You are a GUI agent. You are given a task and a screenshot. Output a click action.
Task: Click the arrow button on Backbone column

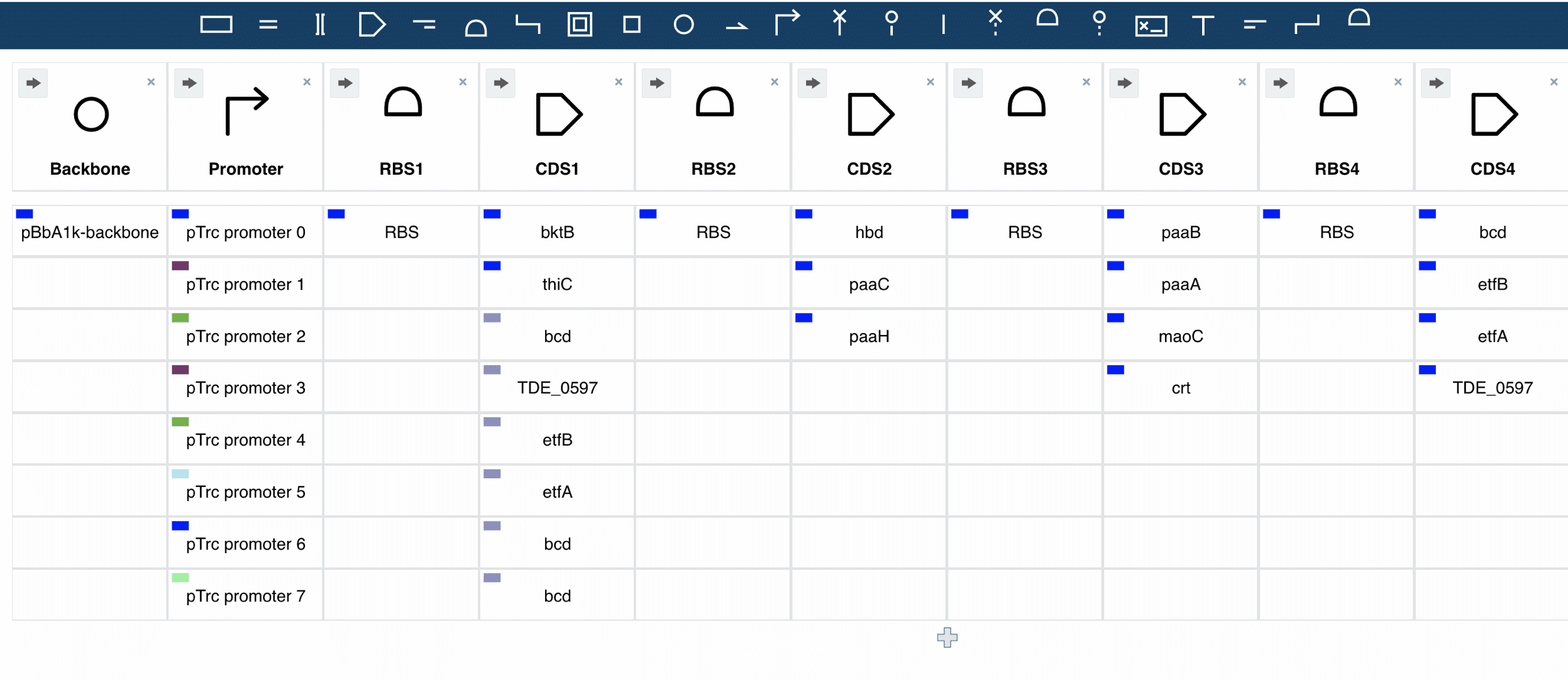33,83
